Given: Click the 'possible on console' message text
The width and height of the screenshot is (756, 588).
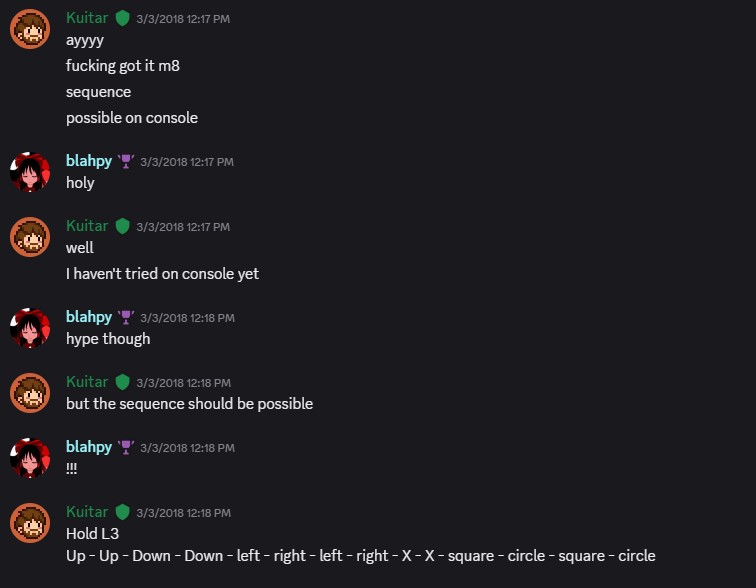Looking at the screenshot, I should click(132, 118).
